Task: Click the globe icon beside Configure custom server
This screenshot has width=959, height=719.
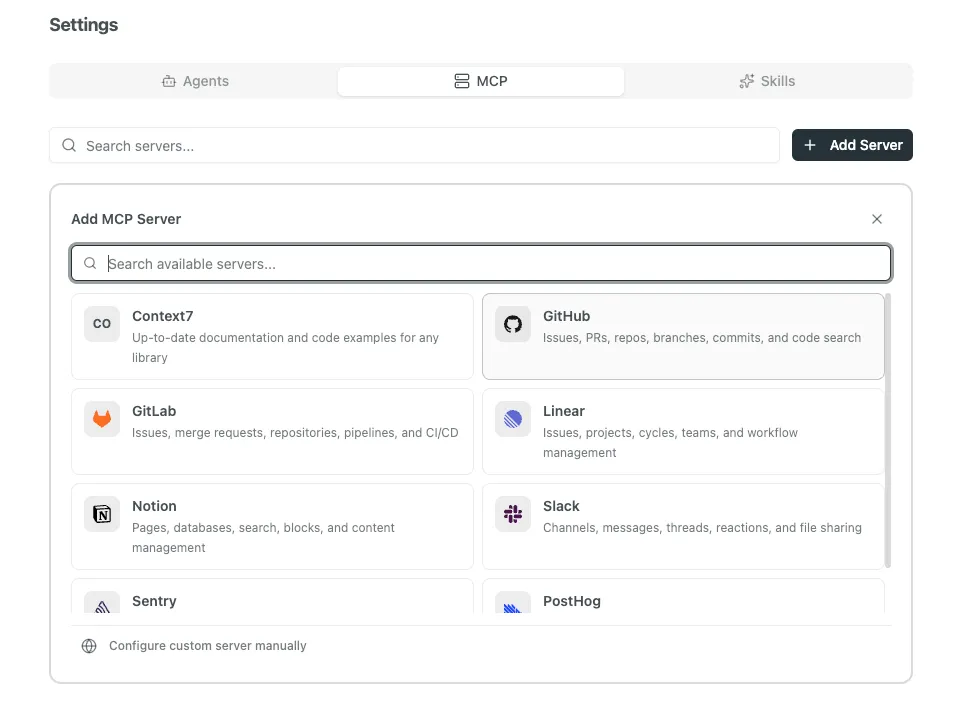Action: (x=89, y=646)
